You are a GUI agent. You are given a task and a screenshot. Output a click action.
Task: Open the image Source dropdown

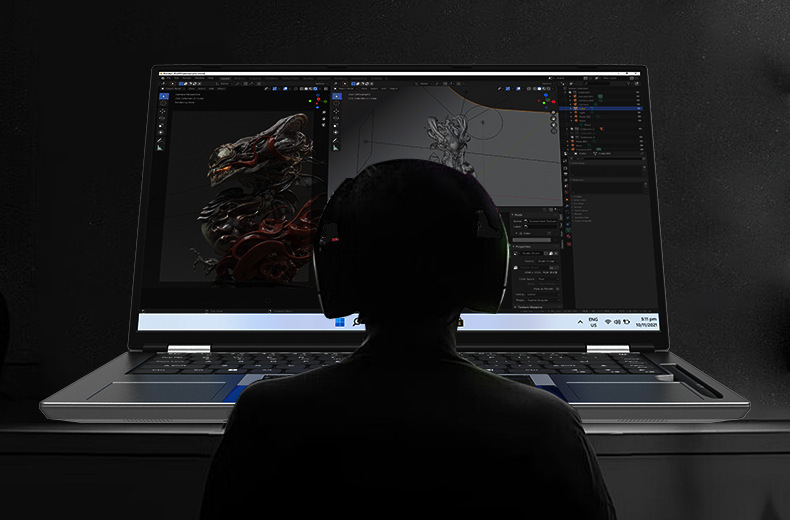(548, 261)
